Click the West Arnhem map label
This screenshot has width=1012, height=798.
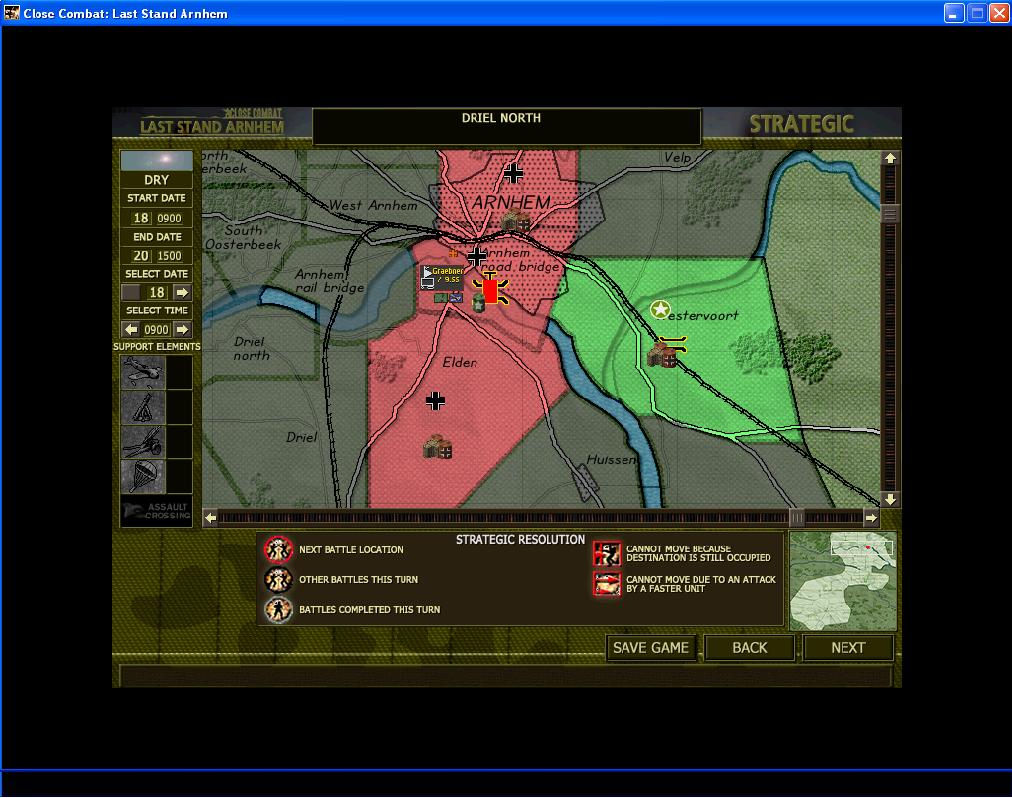click(x=373, y=205)
